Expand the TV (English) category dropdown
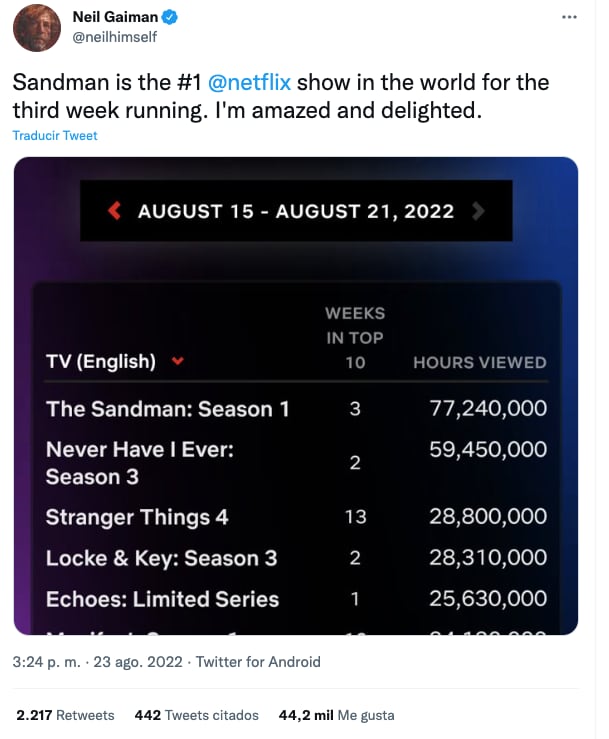This screenshot has height=739, width=609. pos(178,362)
